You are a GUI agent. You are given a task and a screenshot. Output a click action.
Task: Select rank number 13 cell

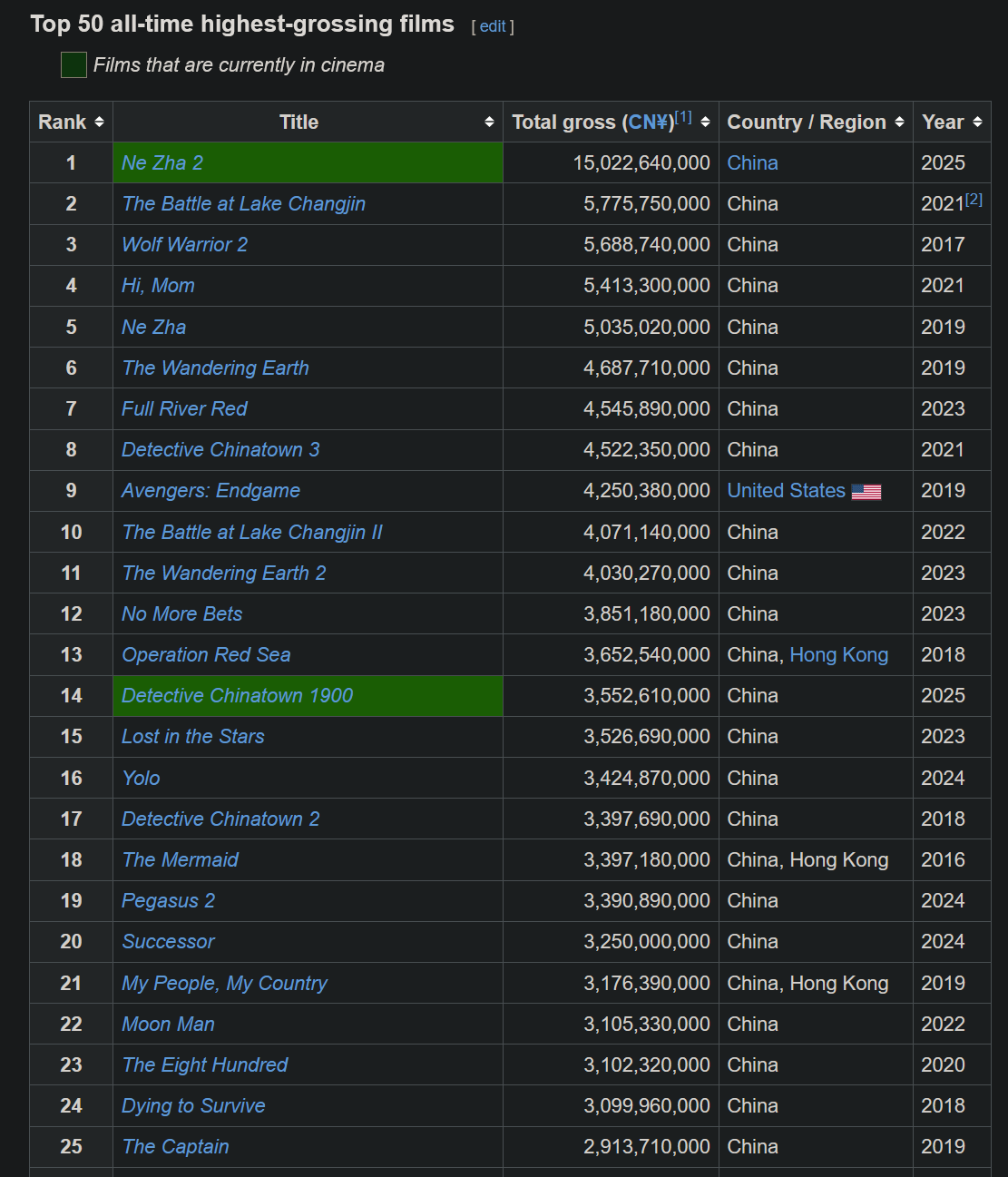point(71,655)
